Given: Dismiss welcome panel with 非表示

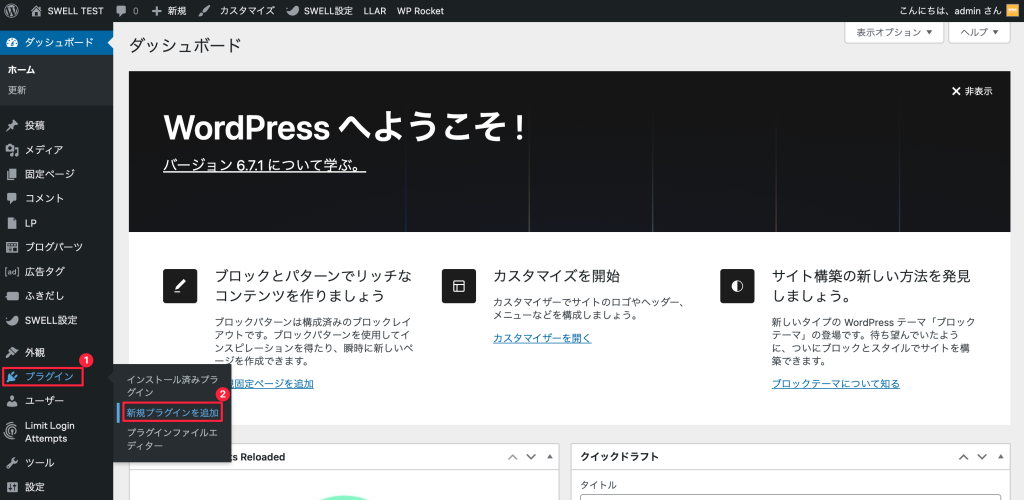Looking at the screenshot, I should (972, 91).
